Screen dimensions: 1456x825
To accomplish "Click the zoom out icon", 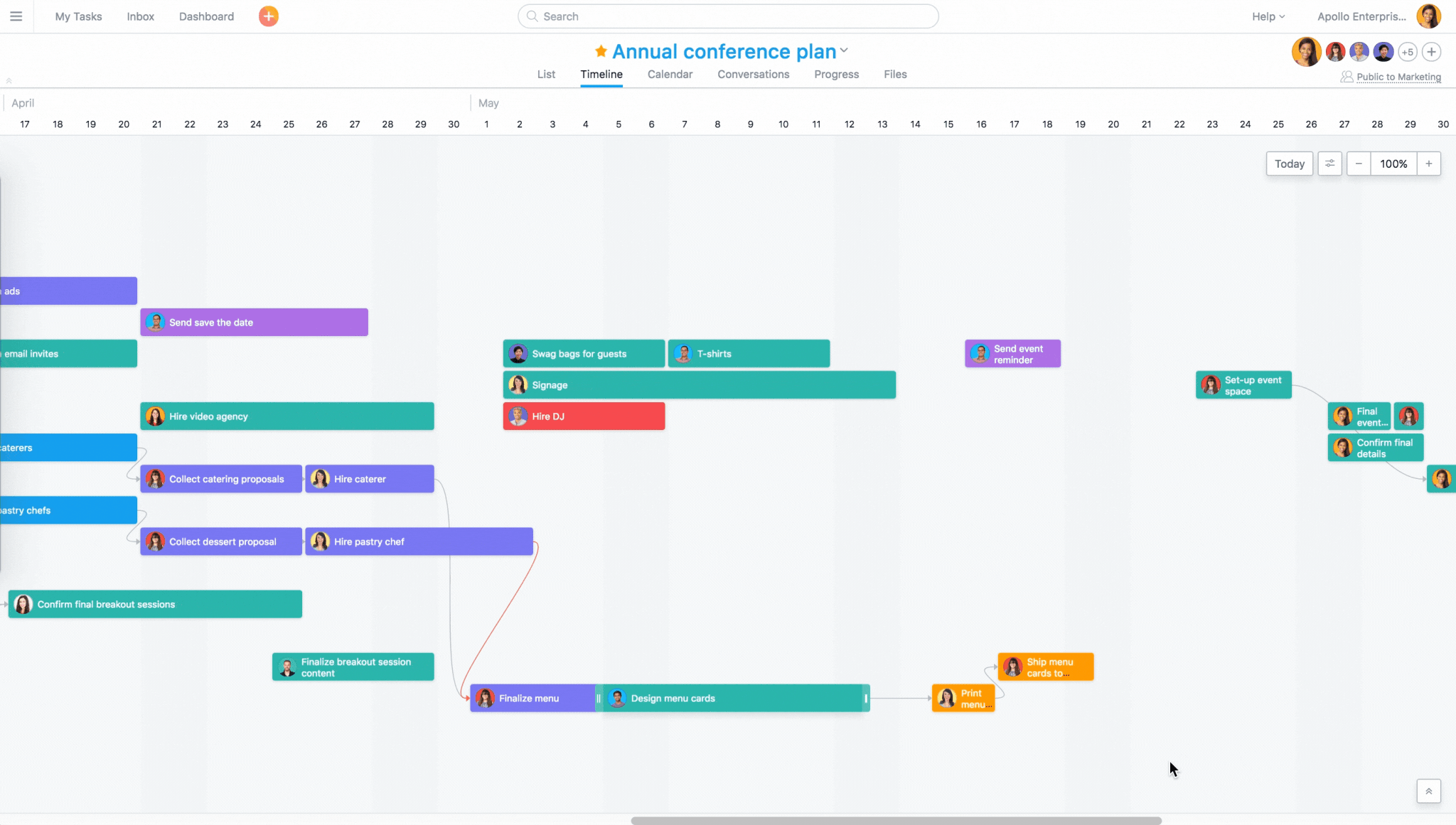I will point(1358,163).
